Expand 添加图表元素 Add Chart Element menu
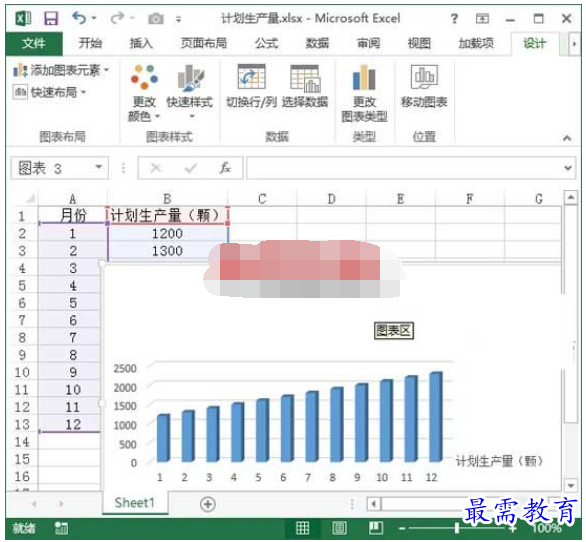The width and height of the screenshot is (586, 542). pyautogui.click(x=61, y=70)
